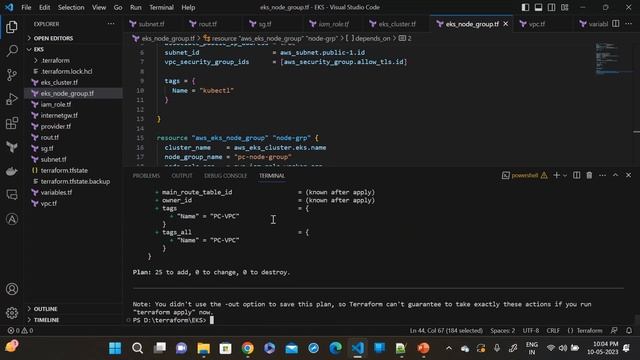Viewport: 640px width, 360px height.
Task: Open the Extensions view
Action: click(12, 123)
